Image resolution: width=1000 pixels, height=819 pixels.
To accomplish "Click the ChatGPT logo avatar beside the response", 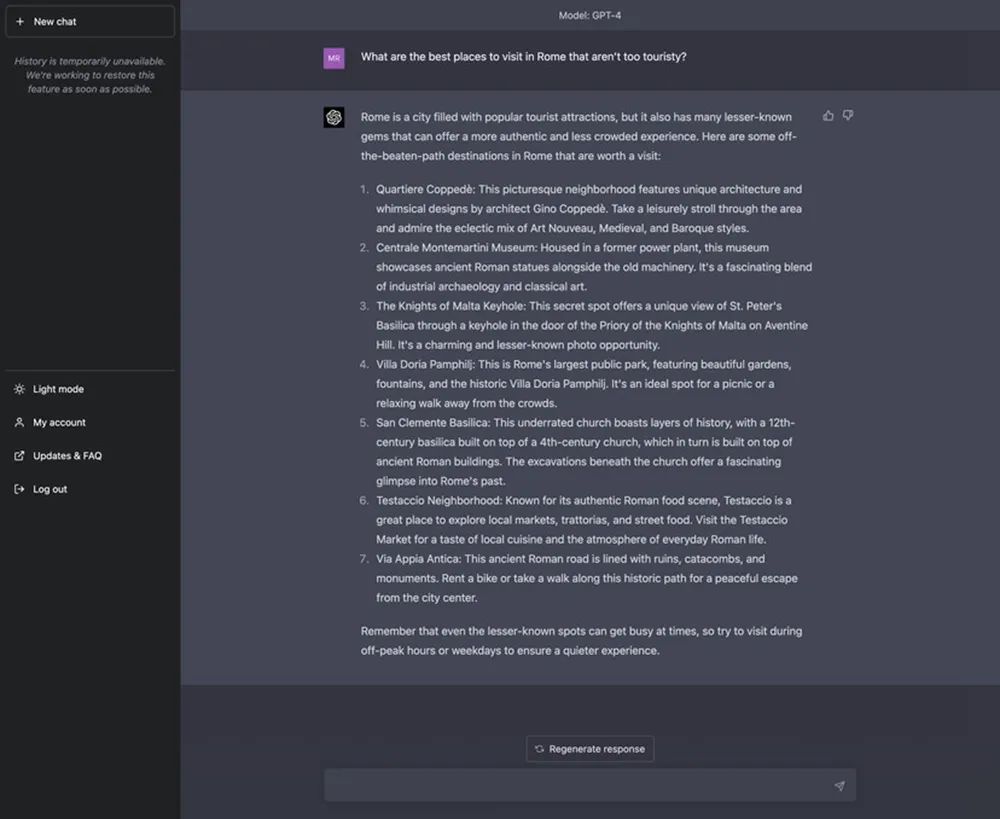I will (x=334, y=117).
